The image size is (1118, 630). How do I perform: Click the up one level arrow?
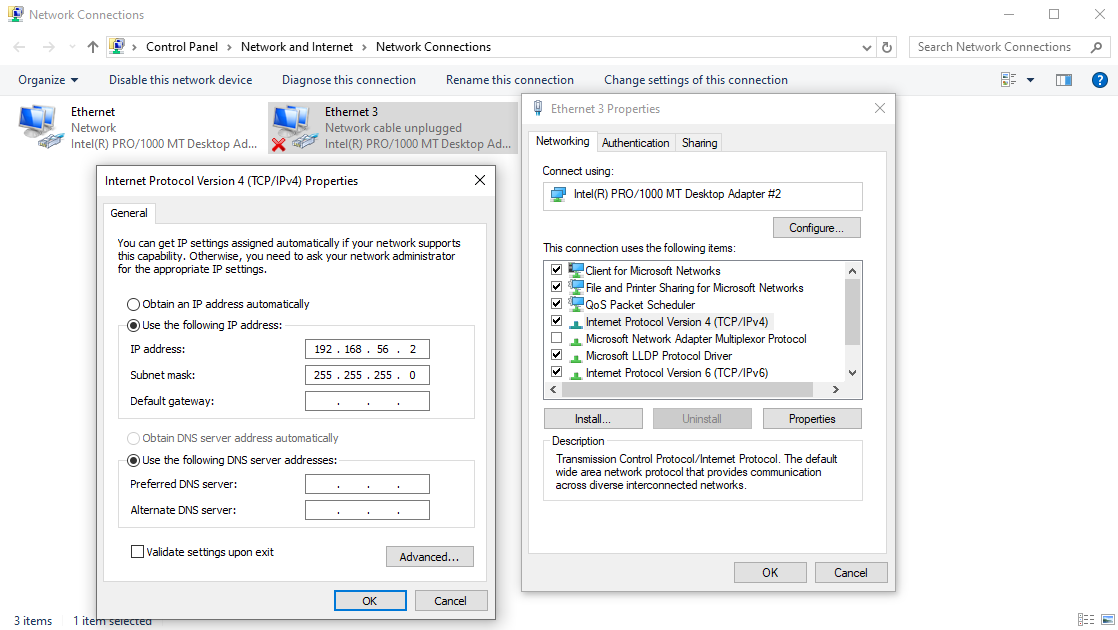[92, 46]
